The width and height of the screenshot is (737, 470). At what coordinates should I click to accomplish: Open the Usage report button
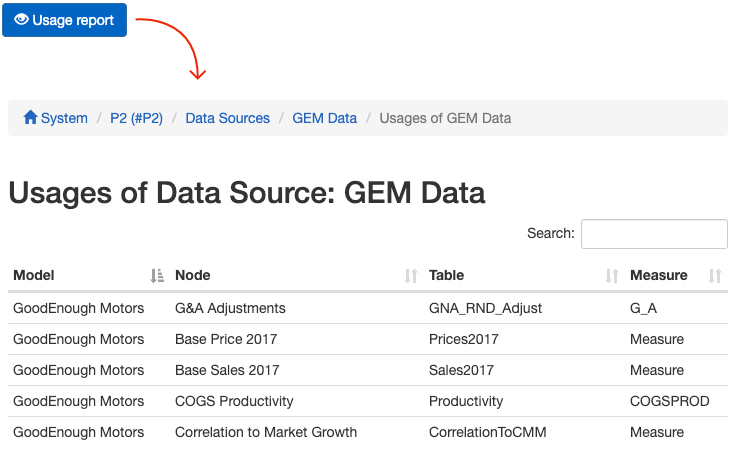pyautogui.click(x=65, y=20)
